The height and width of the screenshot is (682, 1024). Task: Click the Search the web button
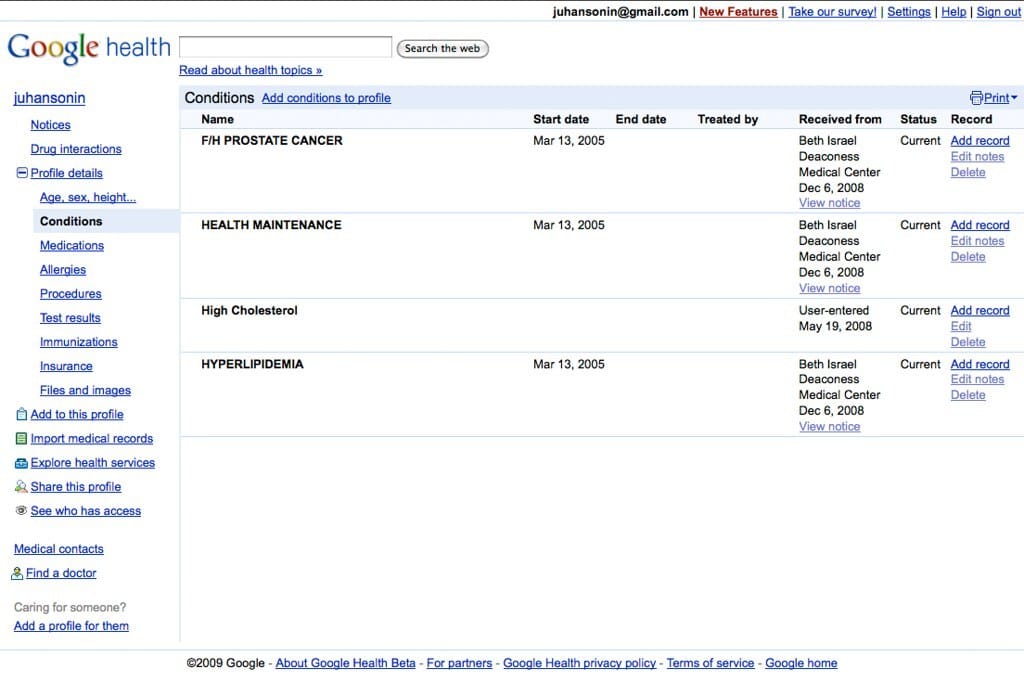coord(442,48)
